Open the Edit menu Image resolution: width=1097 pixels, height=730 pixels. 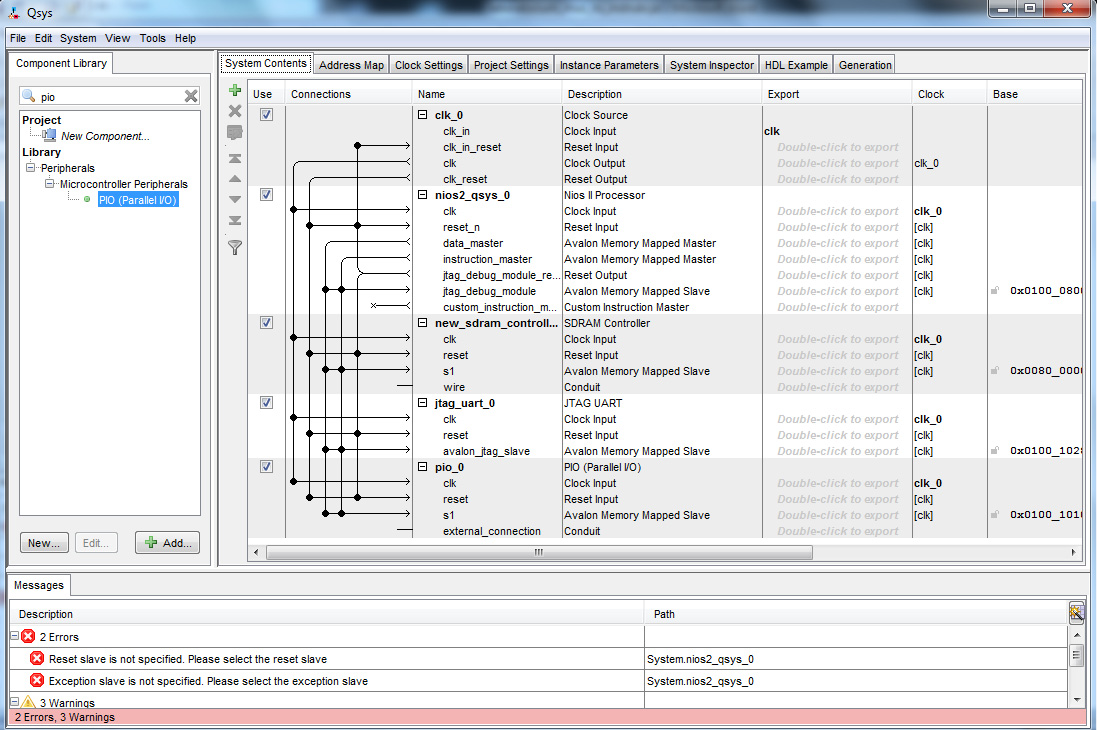pyautogui.click(x=43, y=38)
